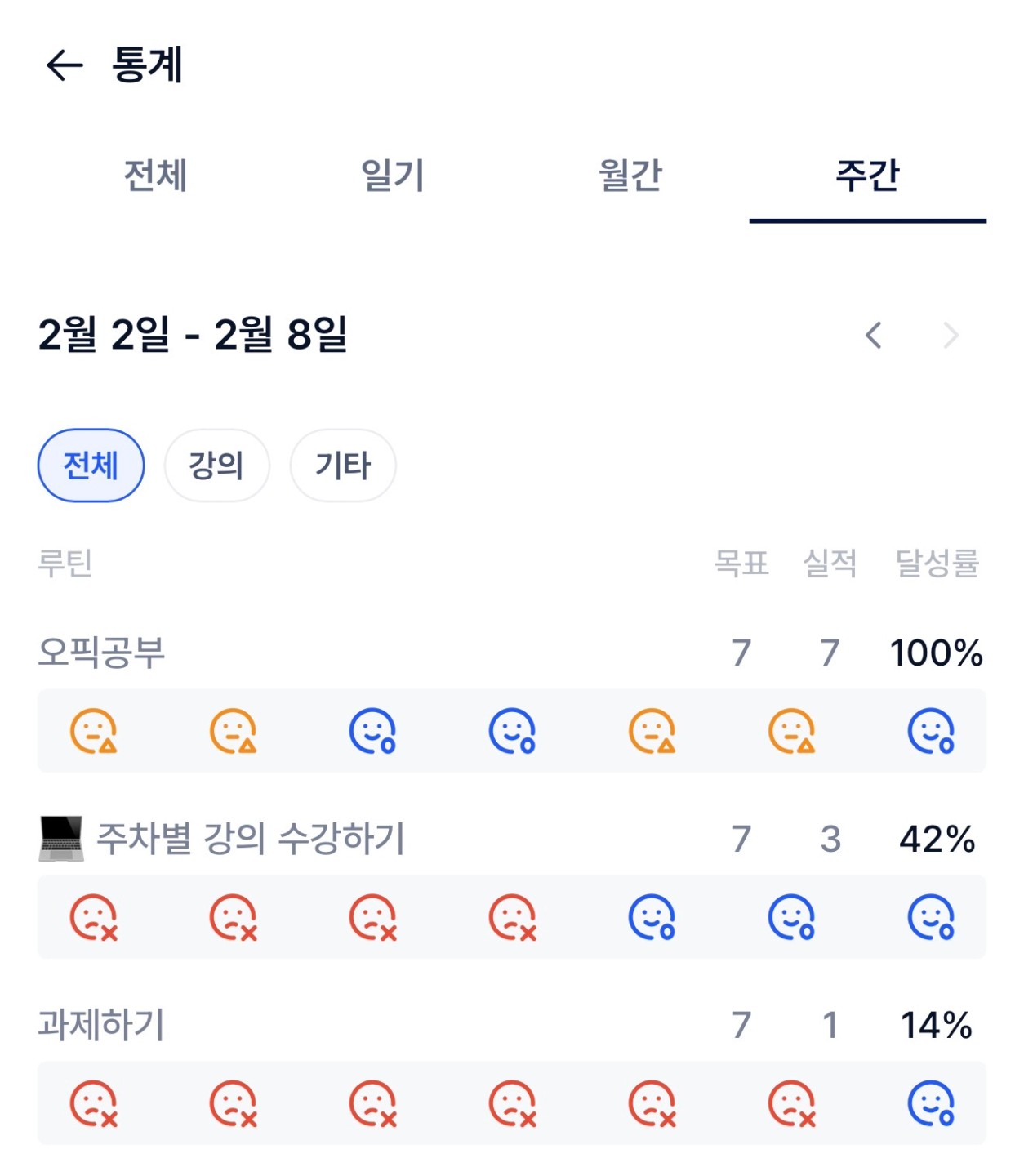Image resolution: width=1024 pixels, height=1176 pixels.
Task: Select the 월간 tab
Action: [630, 176]
